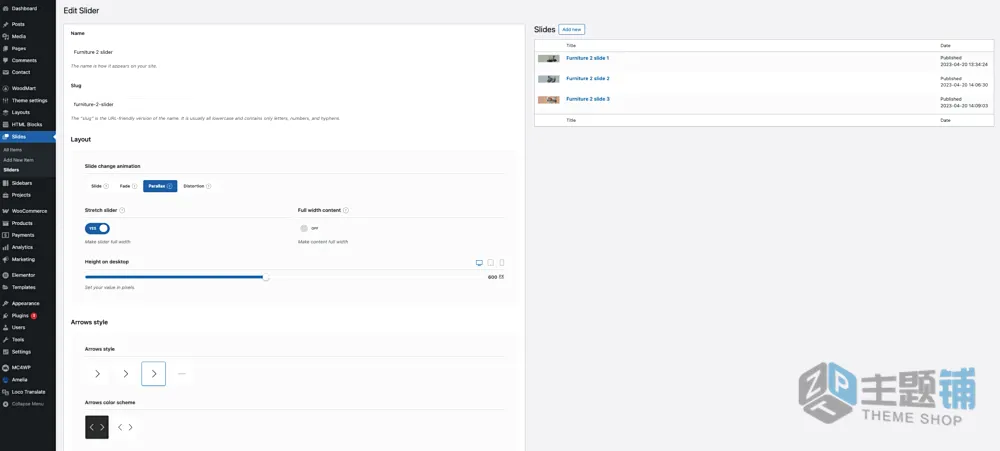Open Add New Item submenu entry
The image size is (1000, 451).
tap(18, 160)
